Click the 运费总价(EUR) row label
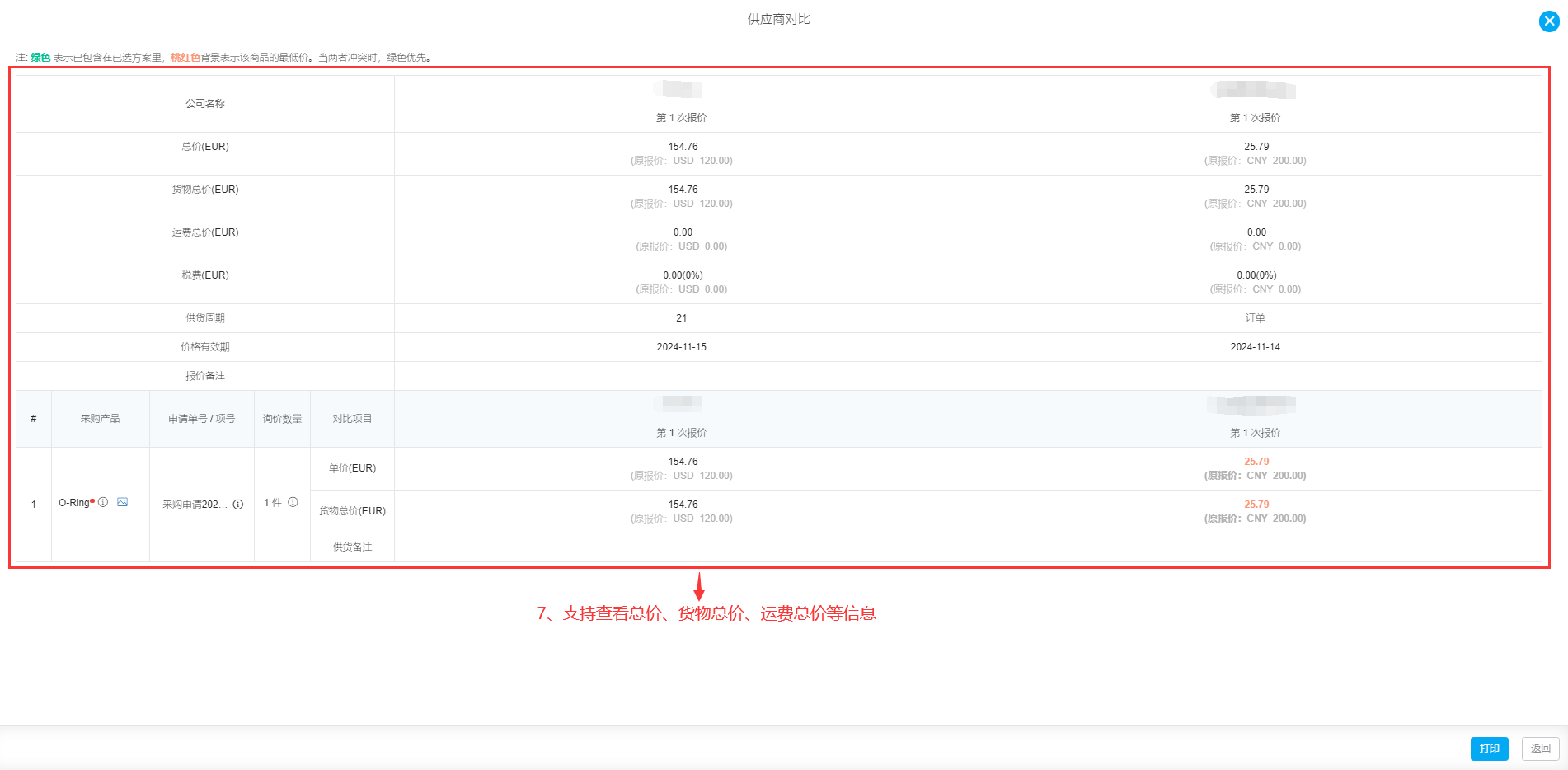Image resolution: width=1568 pixels, height=770 pixels. pos(205,232)
